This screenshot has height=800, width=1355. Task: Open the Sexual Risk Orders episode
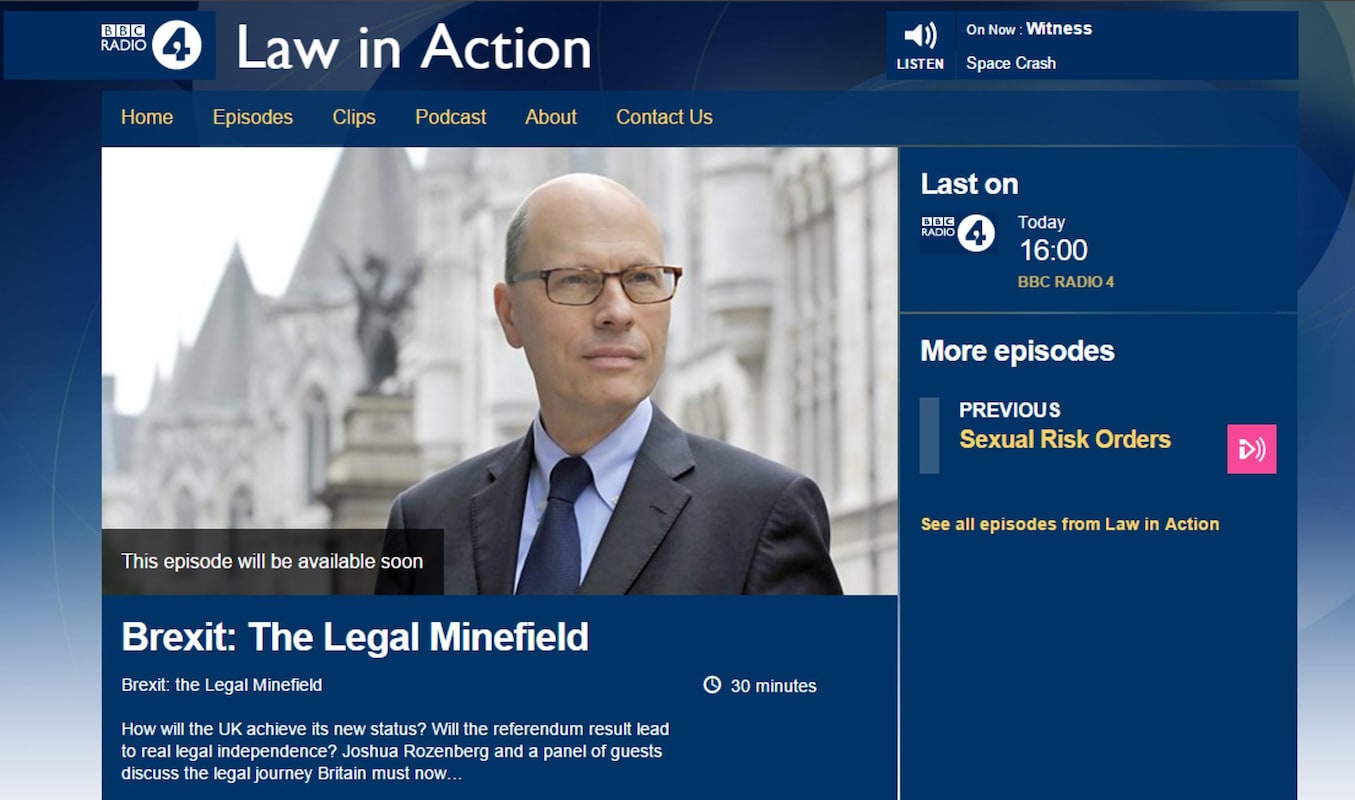coord(1065,439)
